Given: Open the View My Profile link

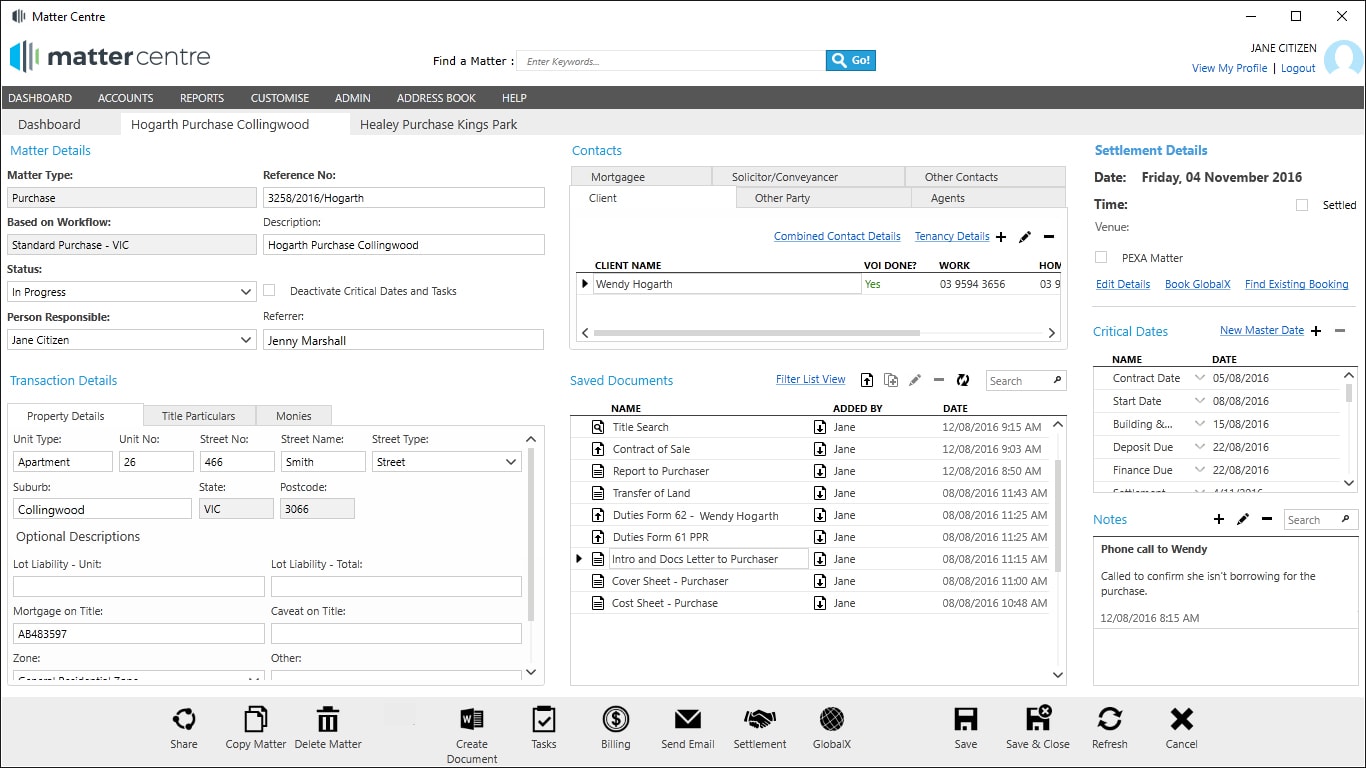Looking at the screenshot, I should click(x=1229, y=68).
